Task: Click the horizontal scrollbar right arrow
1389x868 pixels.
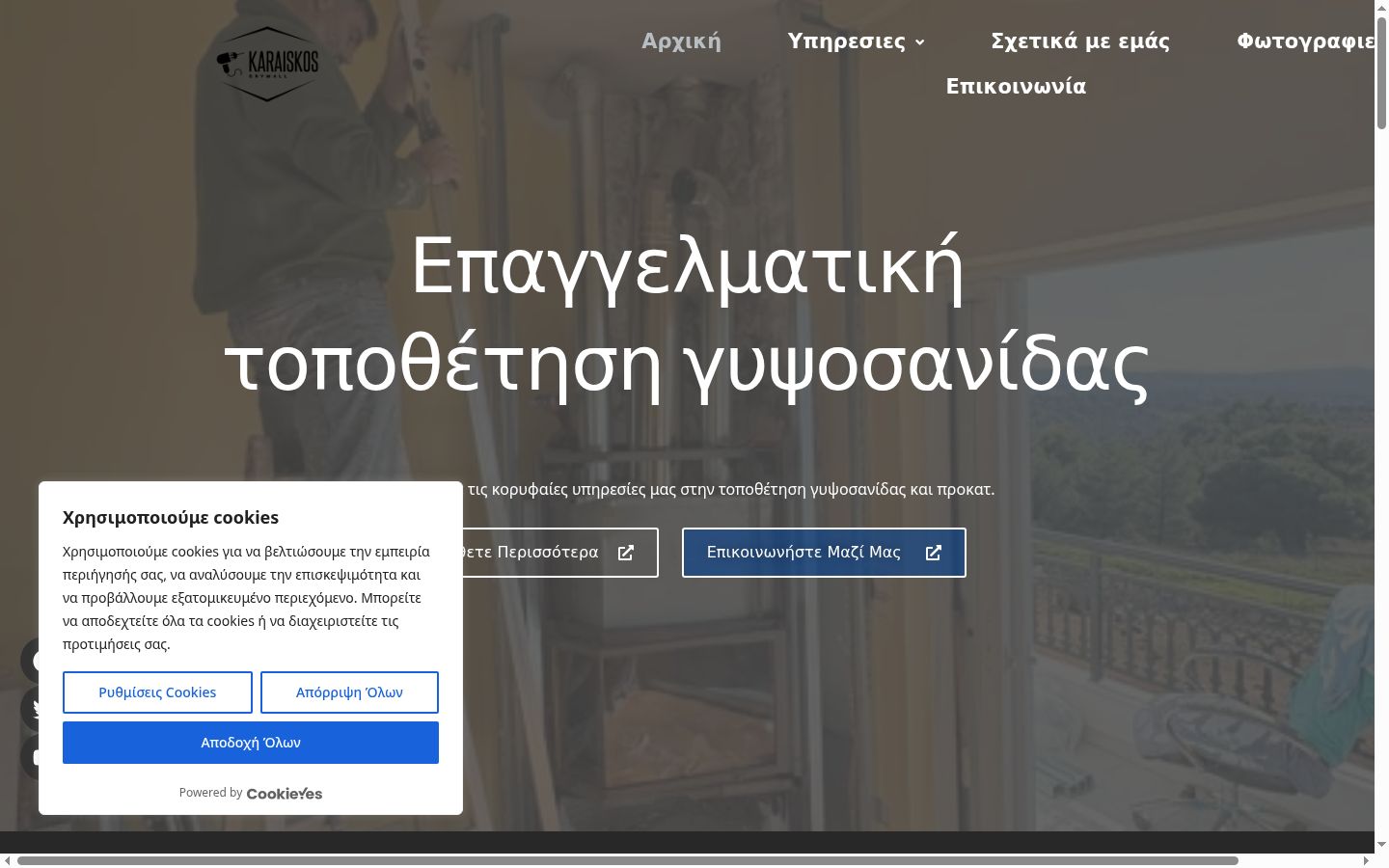Action: (x=1366, y=860)
